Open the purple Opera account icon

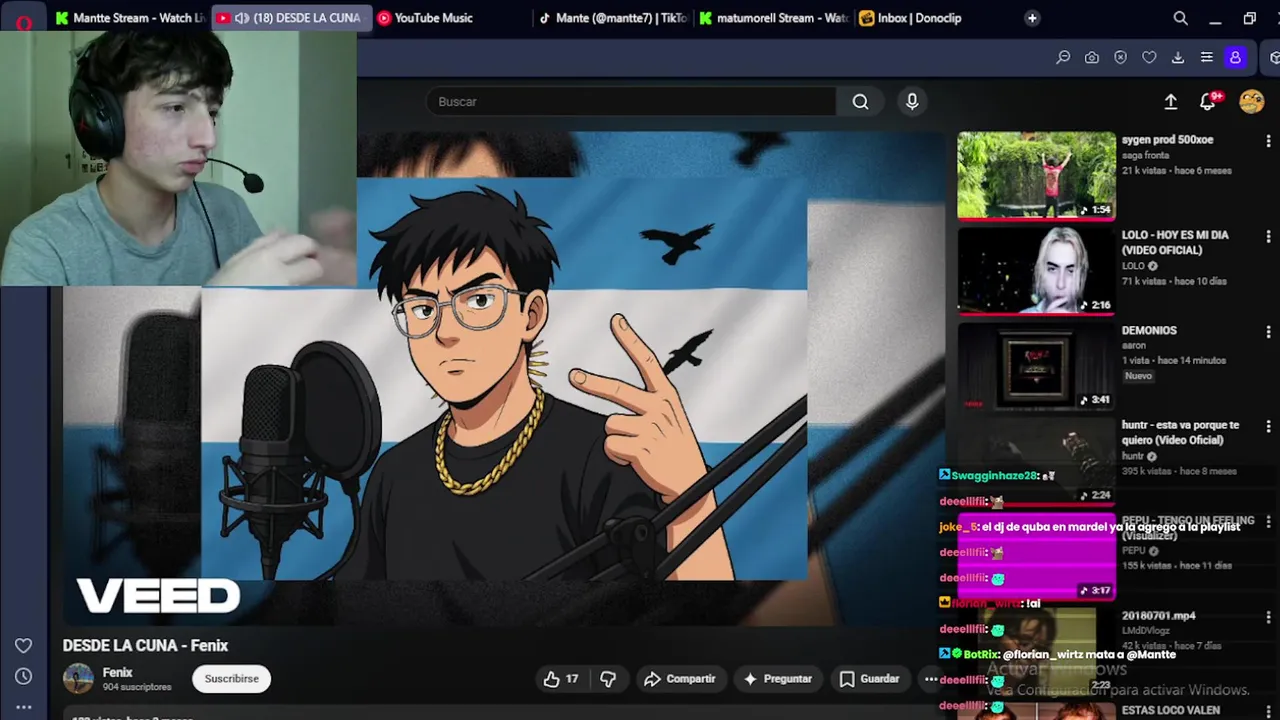(1235, 58)
